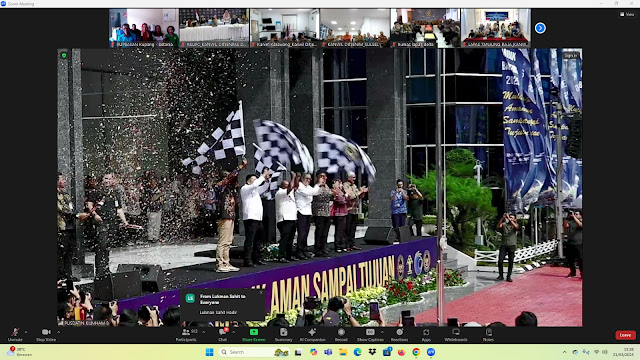Switch to Zoom app in taskbar
640x360 pixels.
pyautogui.click(x=431, y=352)
